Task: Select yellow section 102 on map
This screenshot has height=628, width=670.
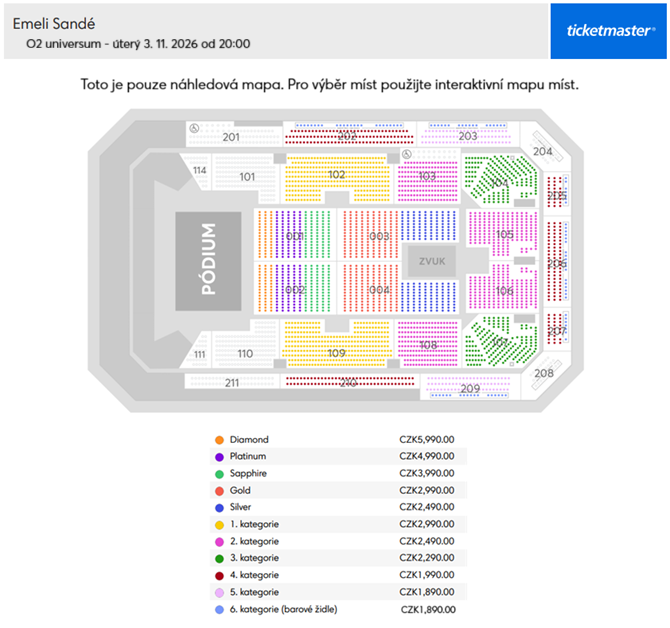Action: point(336,176)
